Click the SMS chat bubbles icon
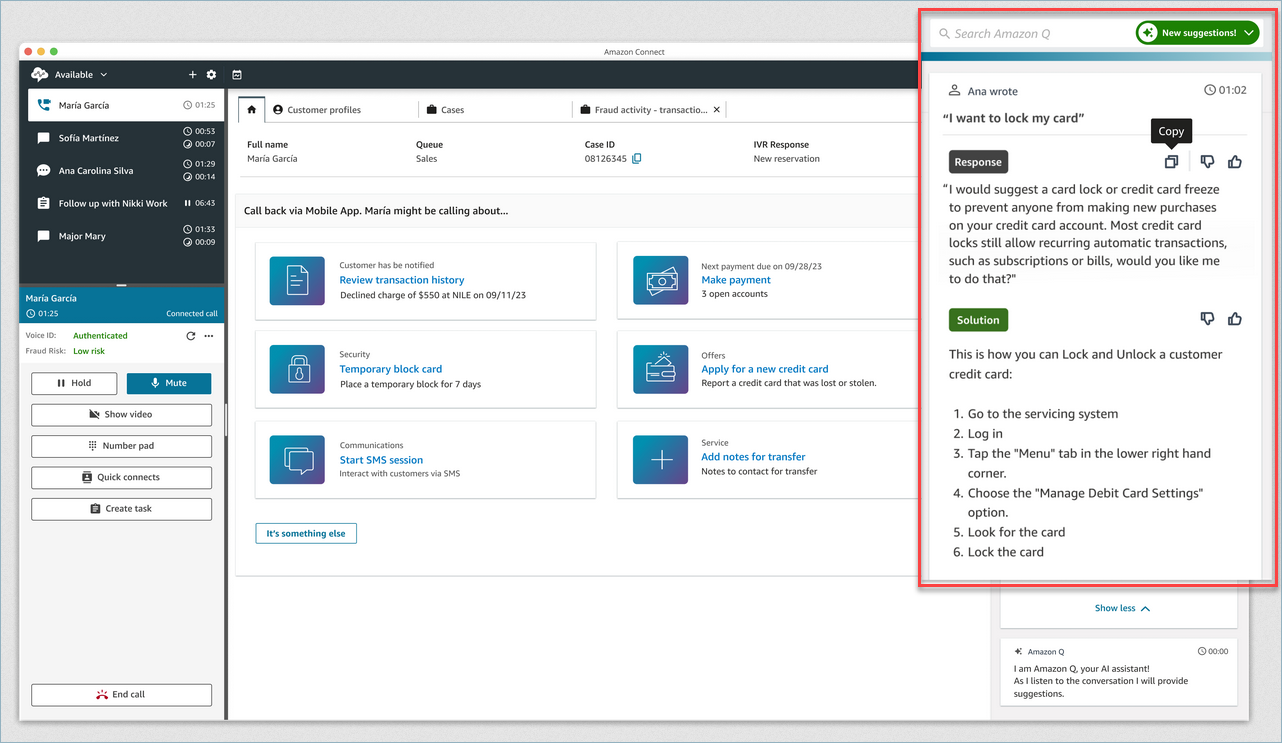The image size is (1282, 743). pyautogui.click(x=297, y=460)
